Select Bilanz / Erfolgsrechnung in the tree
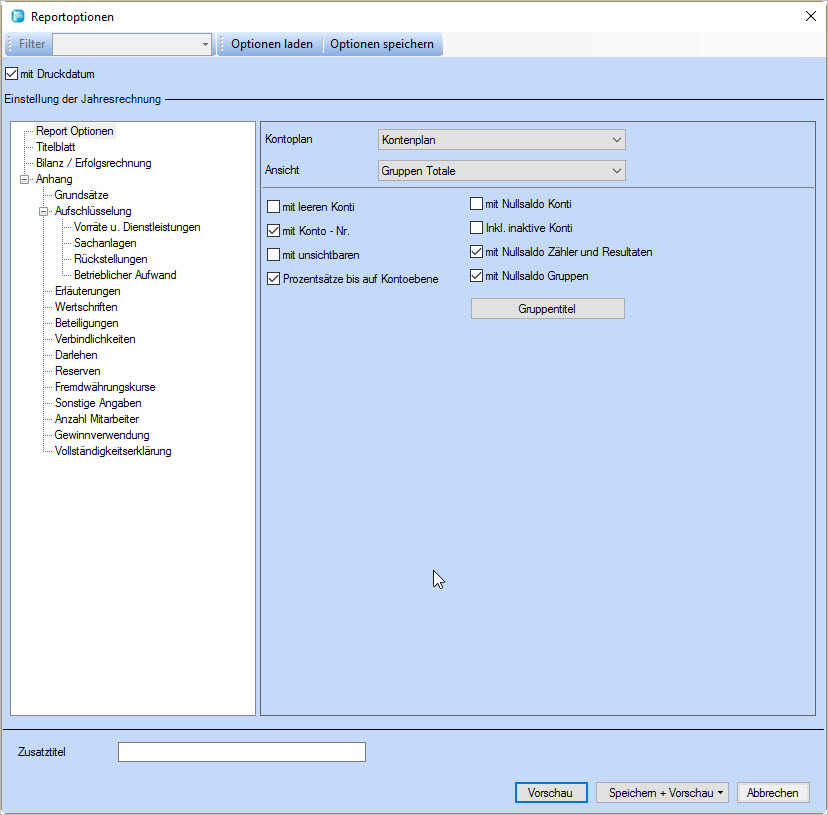828x815 pixels. [93, 163]
